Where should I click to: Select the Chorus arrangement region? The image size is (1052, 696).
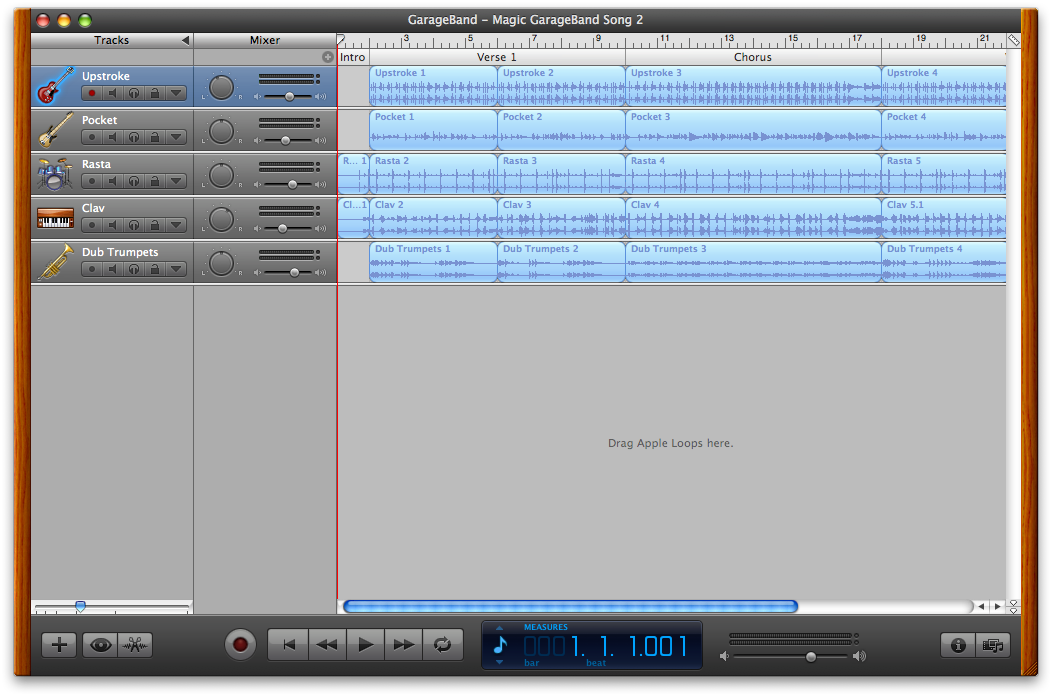753,57
